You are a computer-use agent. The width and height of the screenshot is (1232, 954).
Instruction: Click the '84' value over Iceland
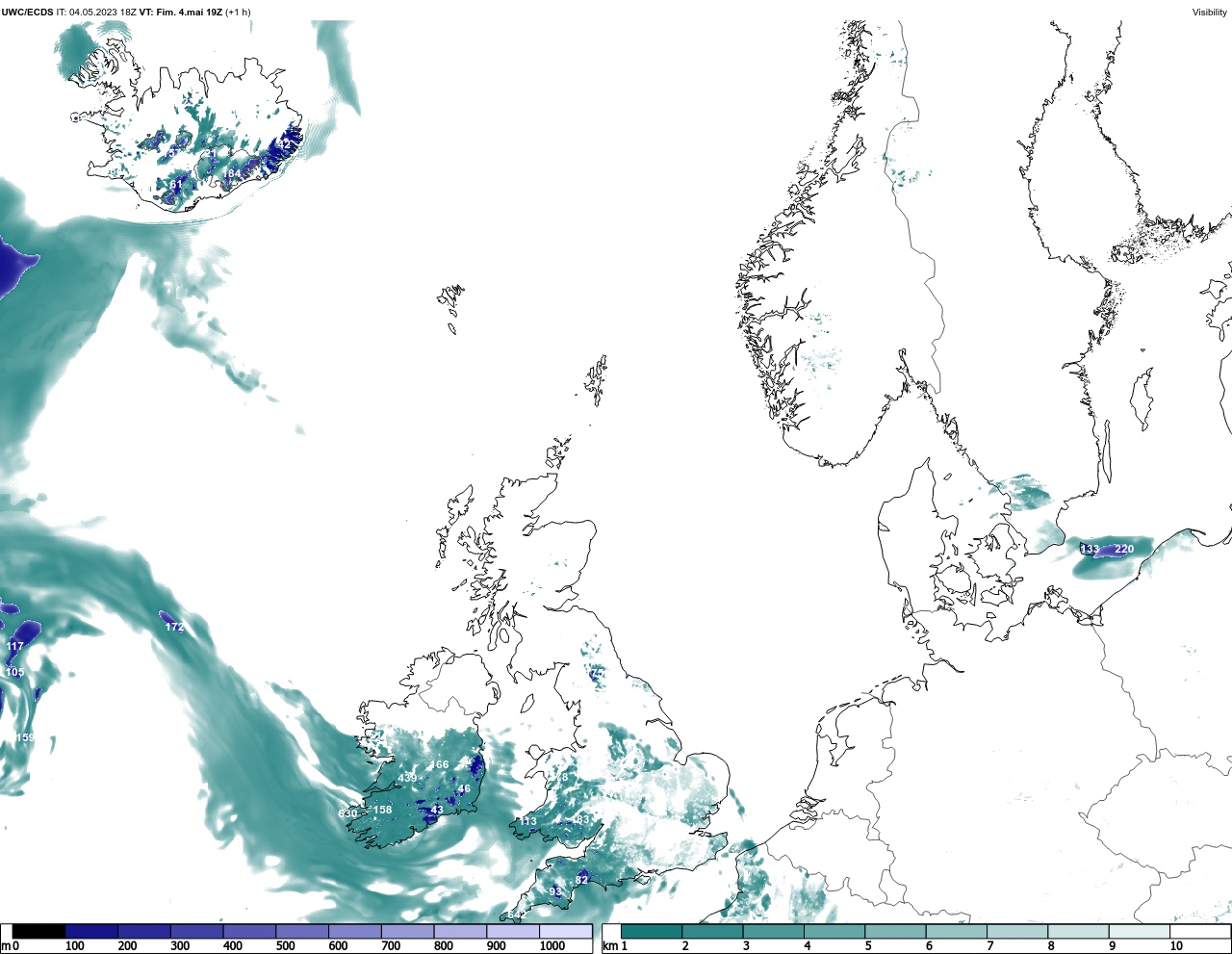pos(234,173)
